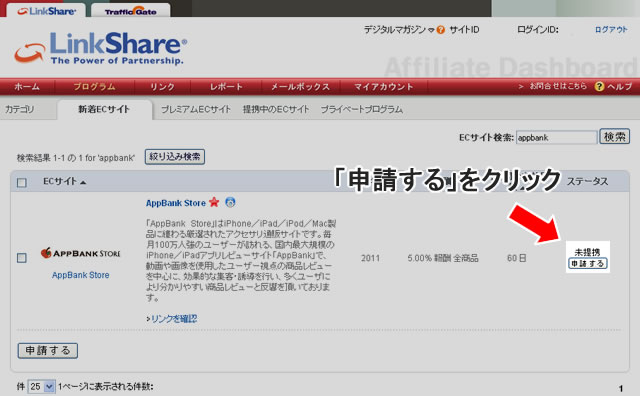640x396 pixels.
Task: Sort by the ECサイト column arrow
Action: [83, 182]
